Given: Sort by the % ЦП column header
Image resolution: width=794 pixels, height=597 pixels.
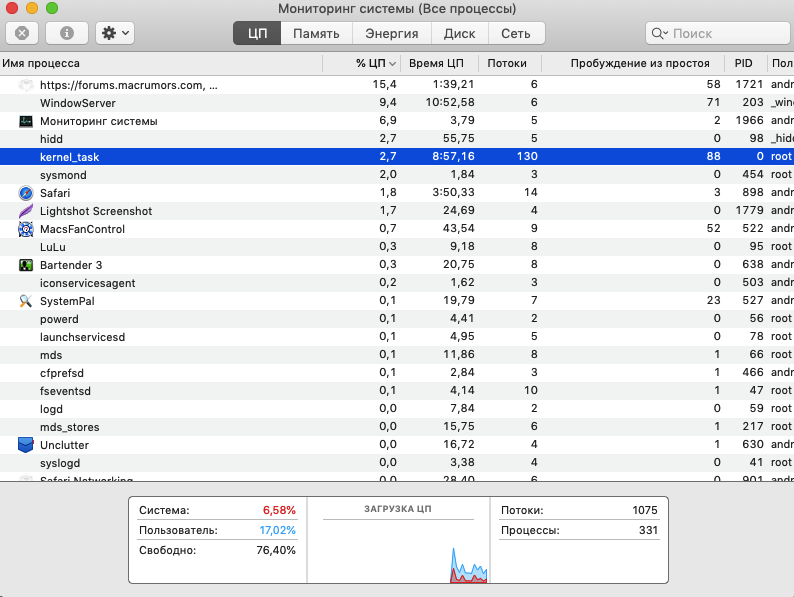Looking at the screenshot, I should pyautogui.click(x=362, y=63).
